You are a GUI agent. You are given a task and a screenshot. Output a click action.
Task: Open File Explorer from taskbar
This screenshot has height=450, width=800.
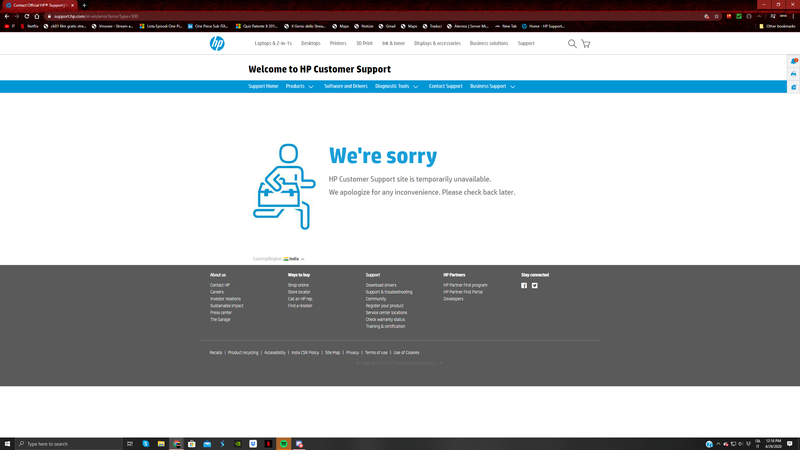pos(161,444)
